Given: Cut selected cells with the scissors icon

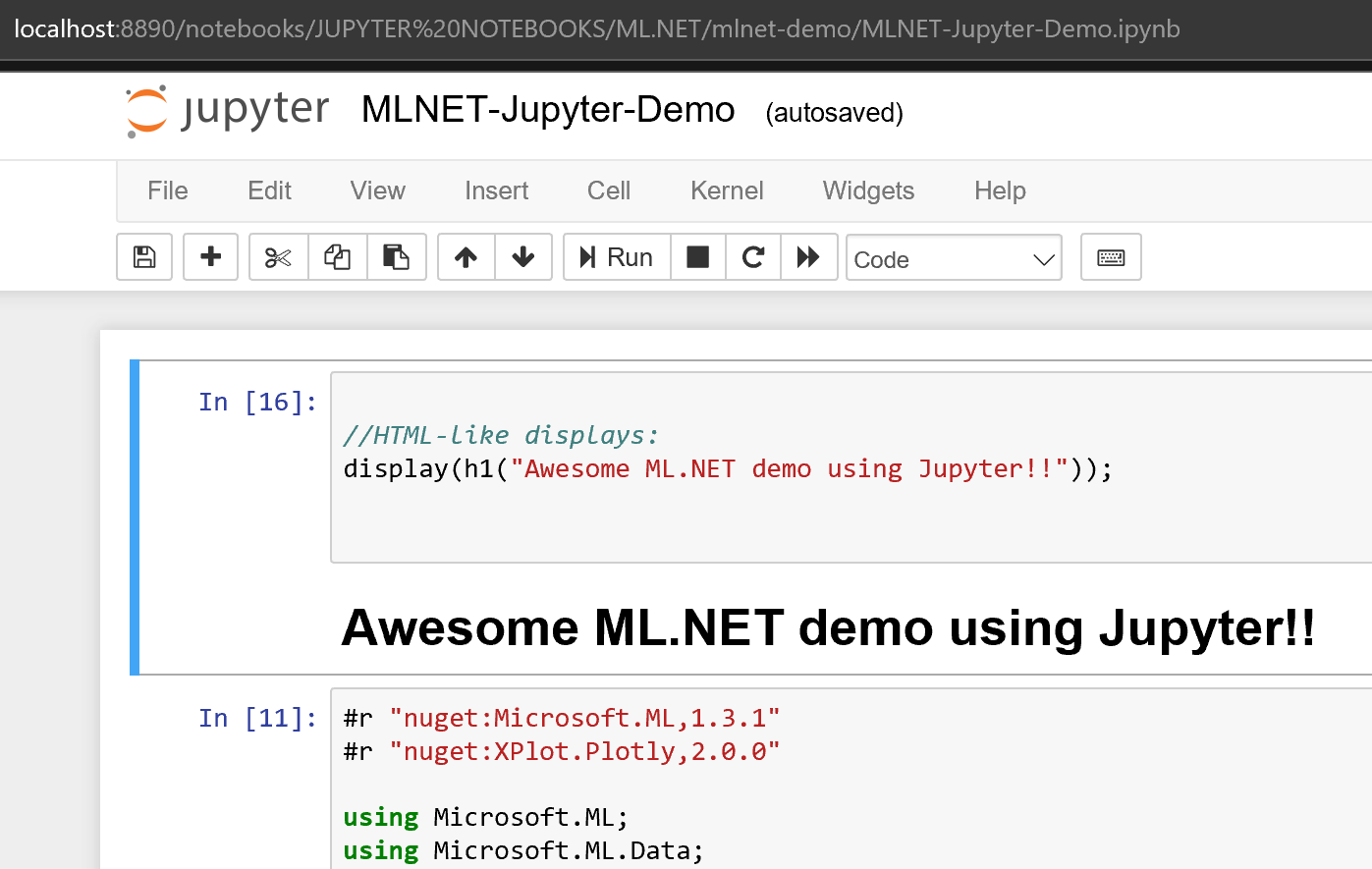Looking at the screenshot, I should tap(279, 257).
